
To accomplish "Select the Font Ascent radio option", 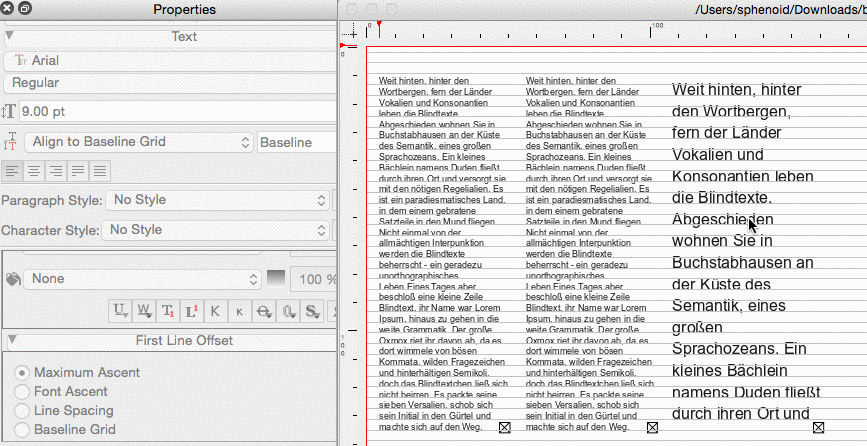I will [x=21, y=391].
